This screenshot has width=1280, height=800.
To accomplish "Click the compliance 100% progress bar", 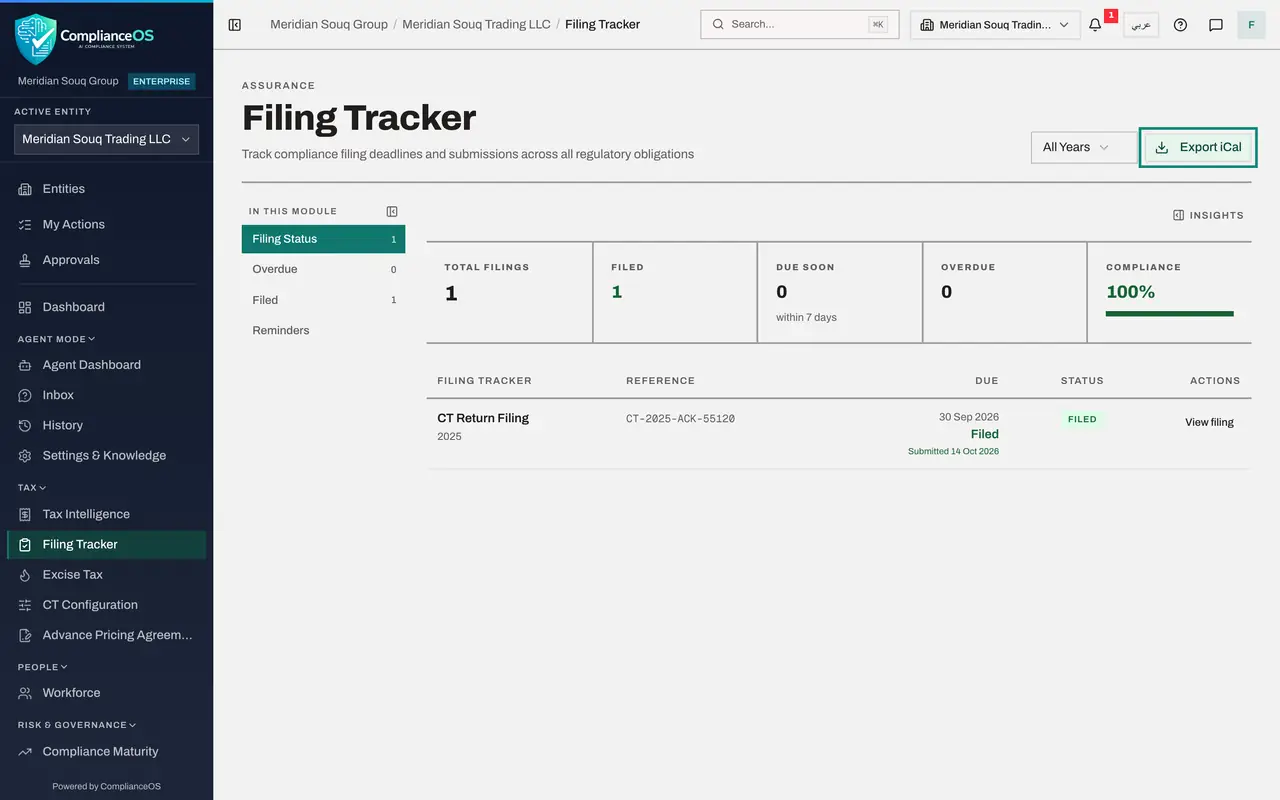I will point(1169,313).
